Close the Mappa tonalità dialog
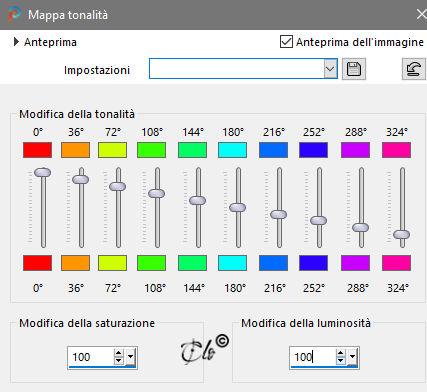This screenshot has height=392, width=427. [x=421, y=15]
